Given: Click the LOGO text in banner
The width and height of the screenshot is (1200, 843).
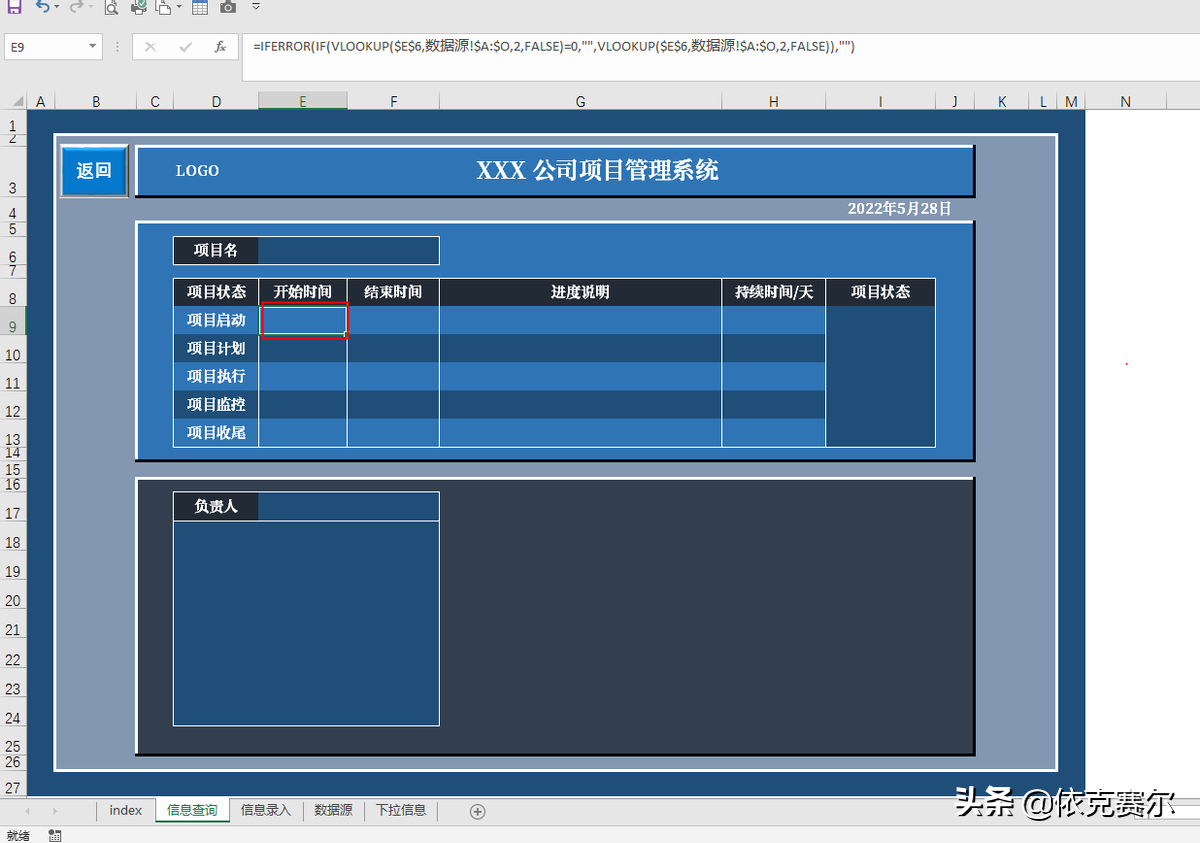Looking at the screenshot, I should click(x=197, y=171).
